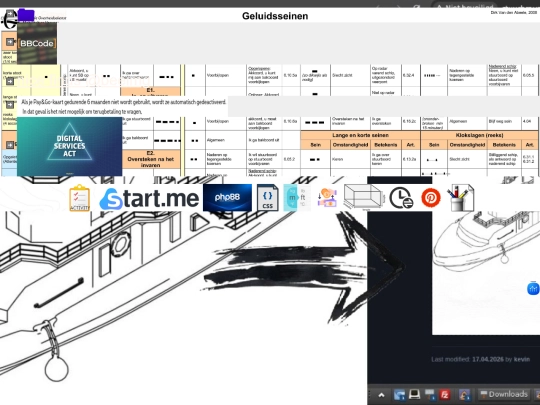Click the Pay&Go card deactivation notice text

[x=123, y=107]
